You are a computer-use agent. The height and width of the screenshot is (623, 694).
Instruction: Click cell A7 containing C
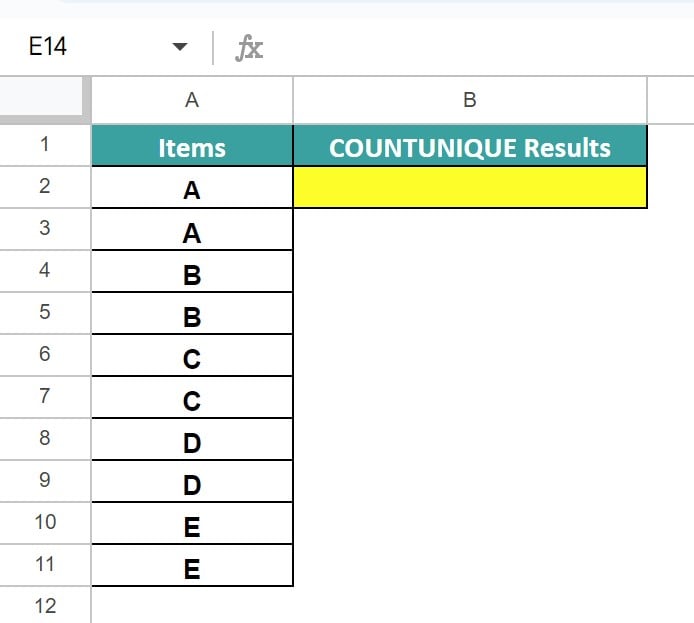(x=192, y=397)
